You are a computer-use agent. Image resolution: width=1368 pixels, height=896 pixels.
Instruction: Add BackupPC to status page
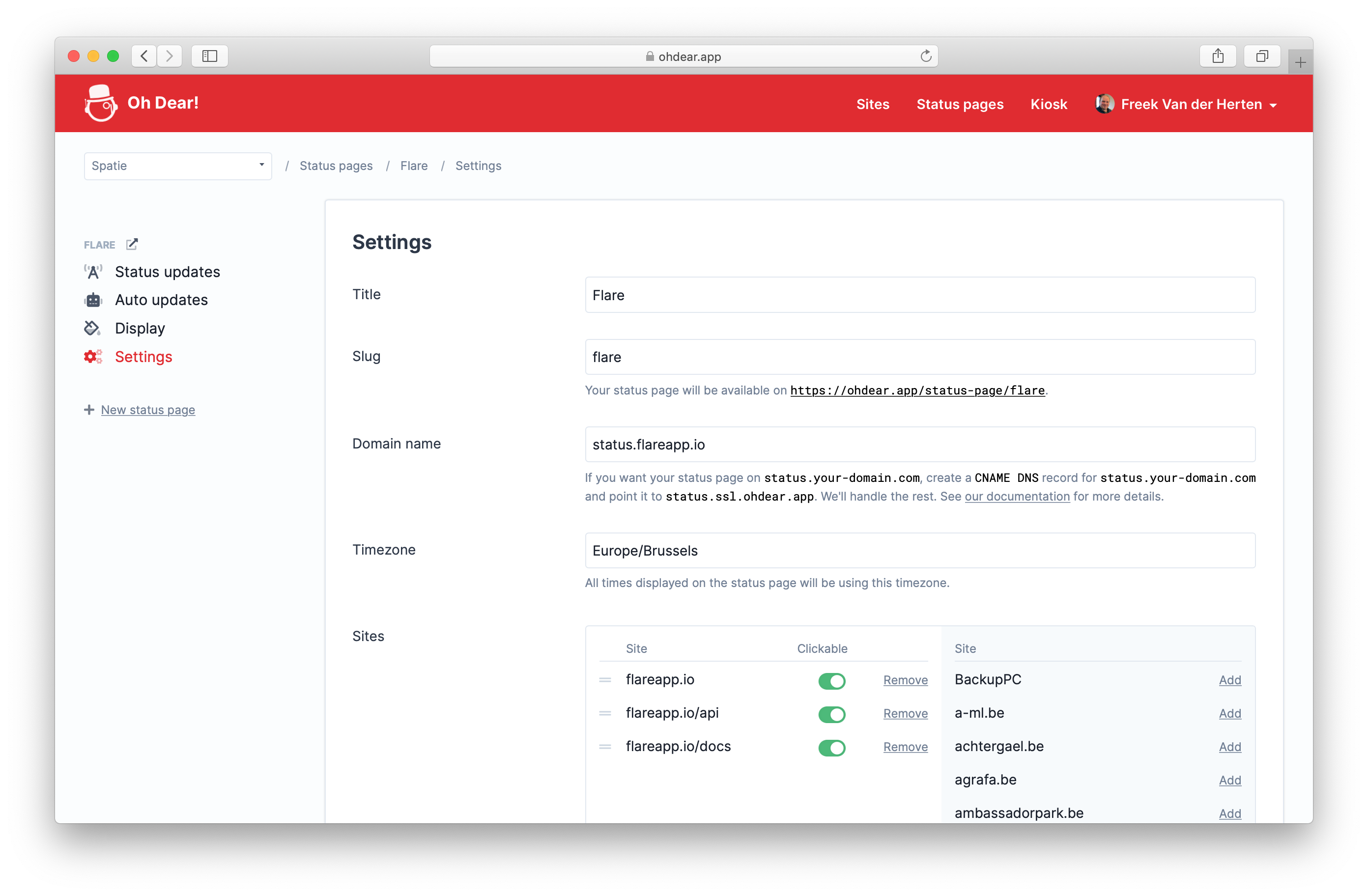pyautogui.click(x=1229, y=680)
